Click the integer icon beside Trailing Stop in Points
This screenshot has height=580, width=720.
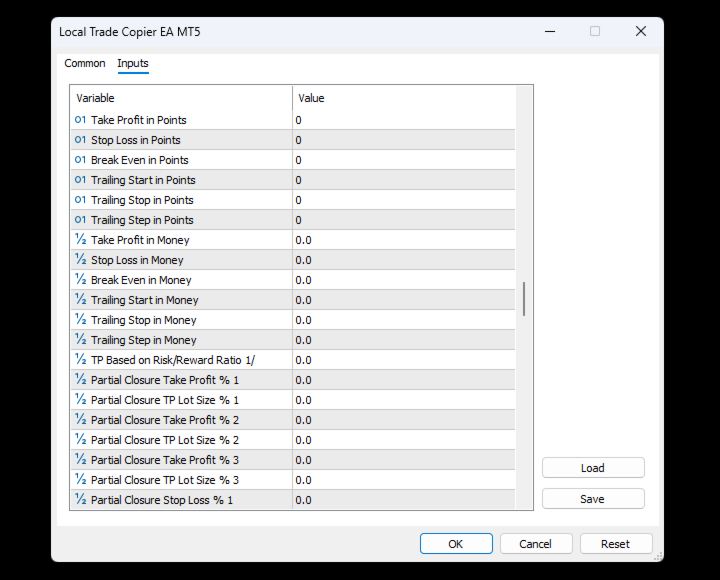coord(80,200)
